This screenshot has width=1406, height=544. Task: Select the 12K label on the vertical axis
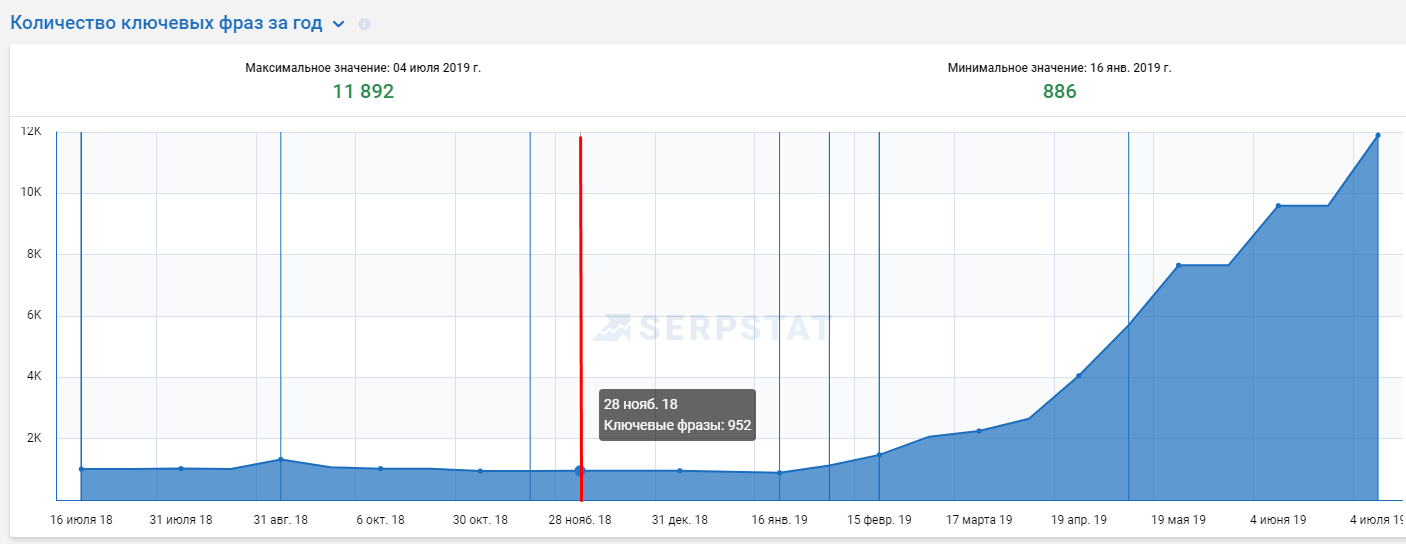(x=31, y=131)
